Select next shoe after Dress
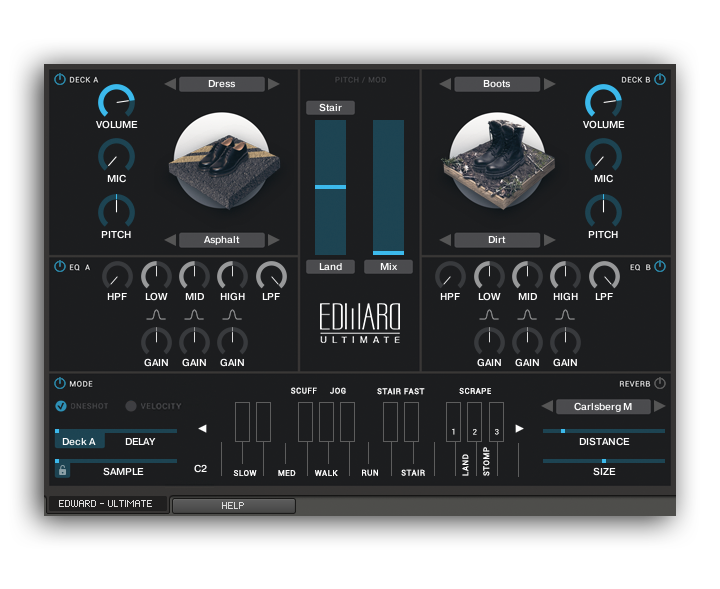Screen dimensions: 720x589 [x=274, y=84]
